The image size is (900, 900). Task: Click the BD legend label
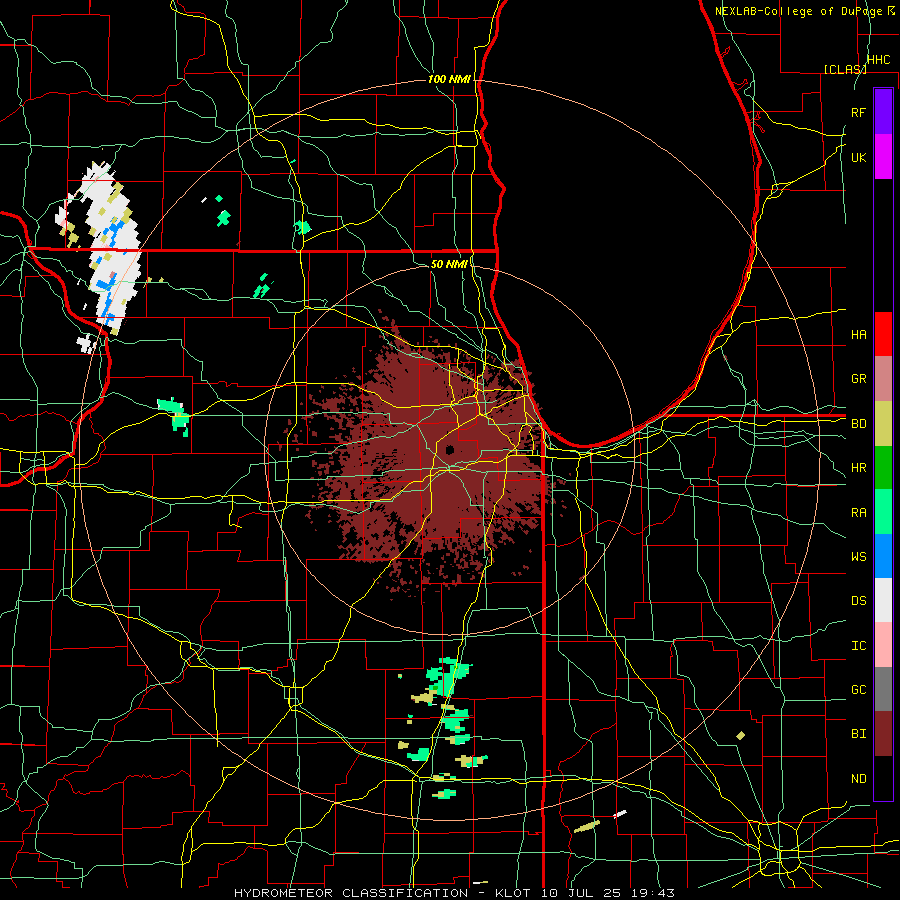(x=858, y=424)
